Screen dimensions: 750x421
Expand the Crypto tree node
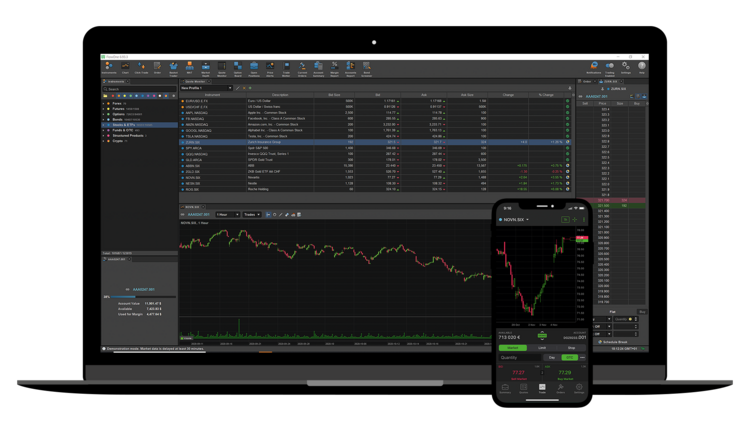pyautogui.click(x=103, y=141)
